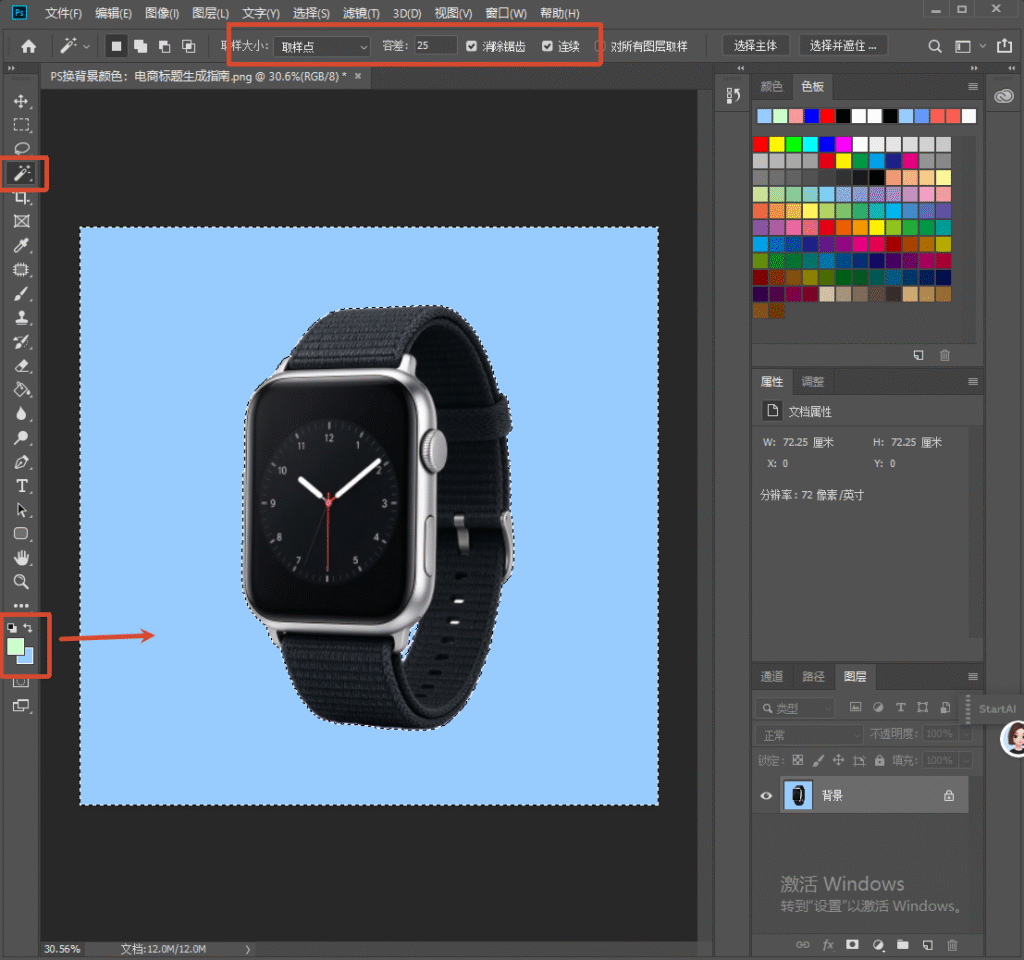Select the Horizontal Type tool
This screenshot has height=960, width=1024.
(22, 487)
